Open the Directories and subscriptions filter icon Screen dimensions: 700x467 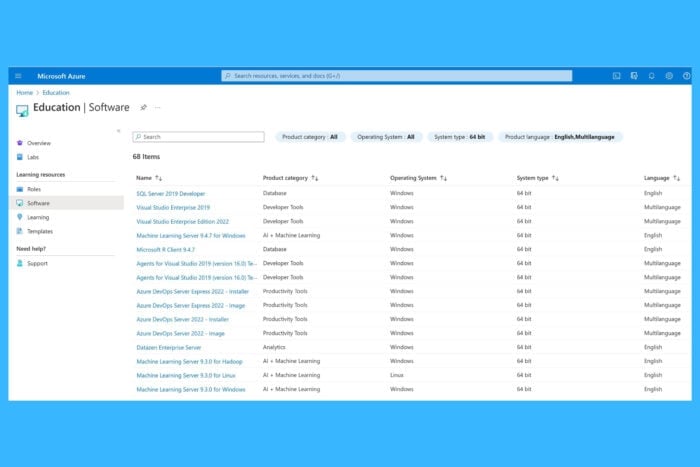634,76
